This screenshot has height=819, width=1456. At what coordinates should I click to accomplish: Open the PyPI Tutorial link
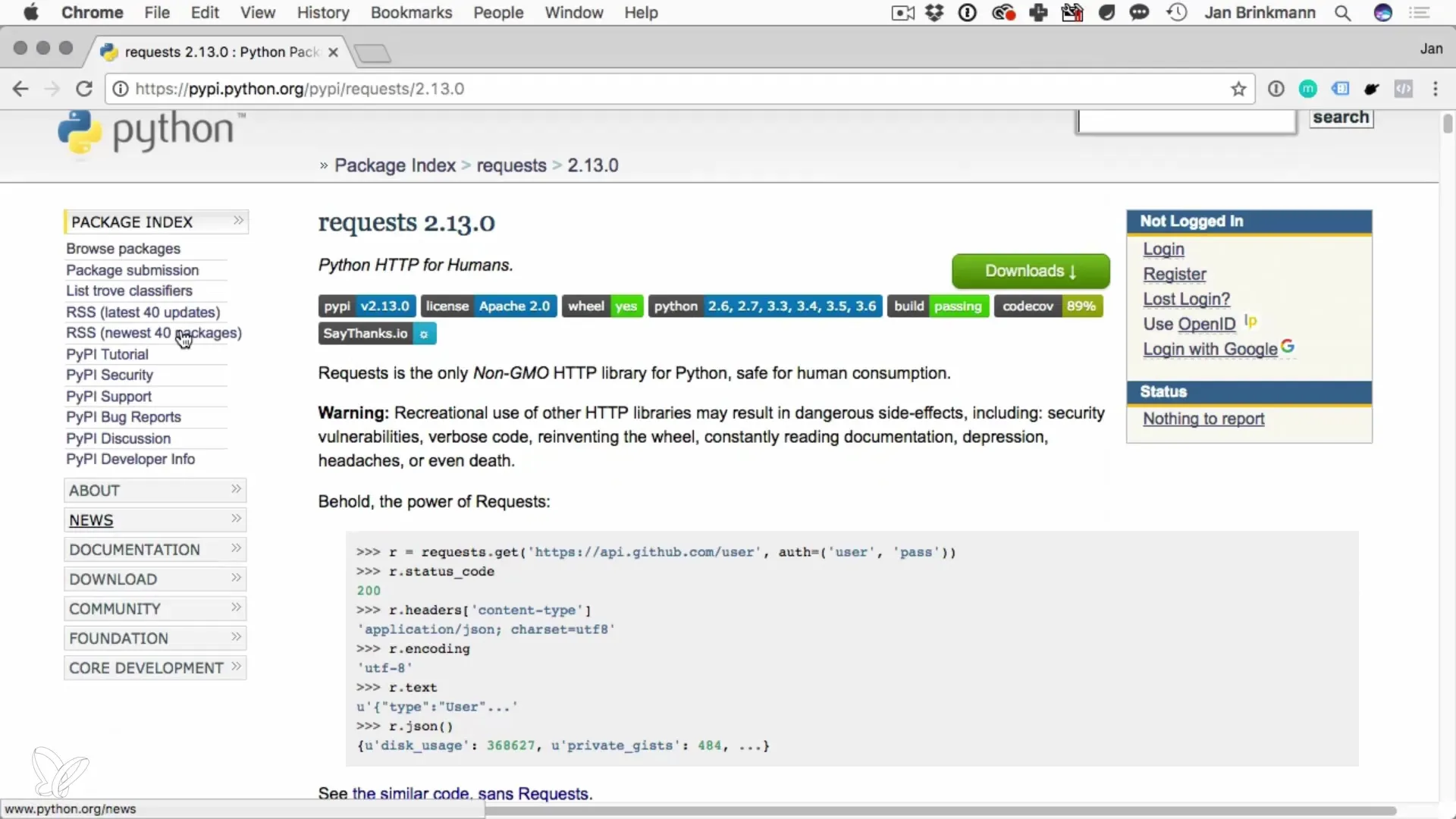pyautogui.click(x=107, y=354)
